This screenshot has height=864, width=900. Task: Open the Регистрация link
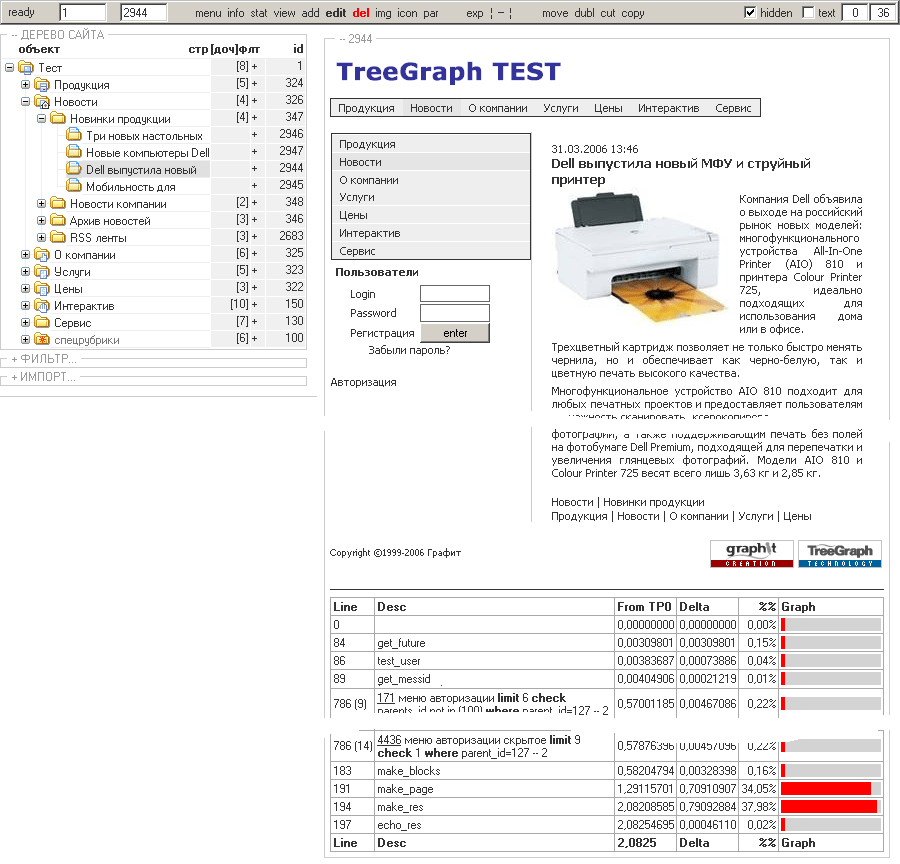pos(382,333)
